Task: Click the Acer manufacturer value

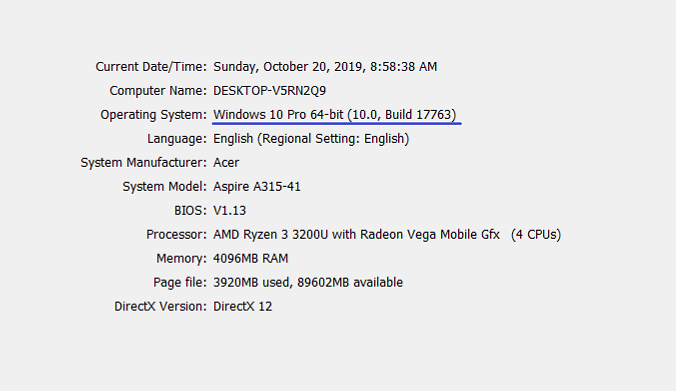Action: [226, 163]
